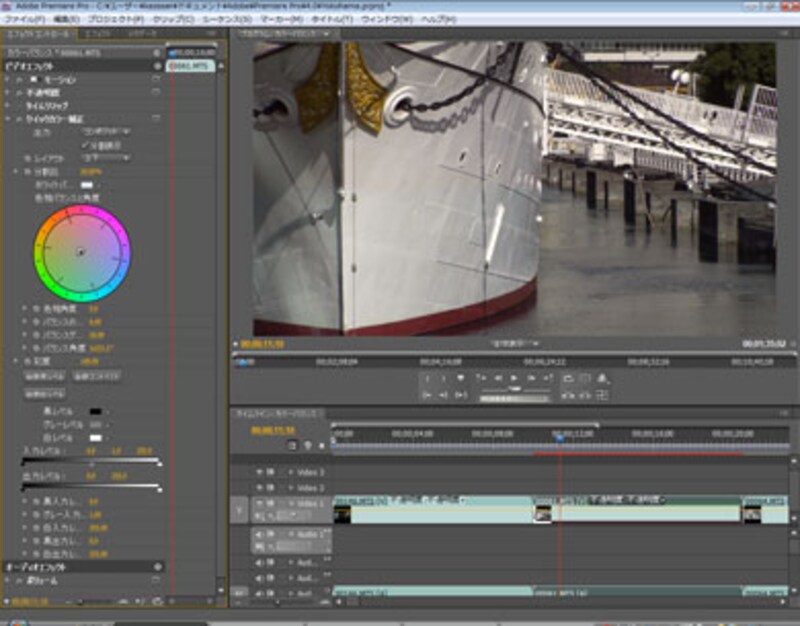
Task: Open the Output (出力) dropdown in color correction
Action: 104,131
